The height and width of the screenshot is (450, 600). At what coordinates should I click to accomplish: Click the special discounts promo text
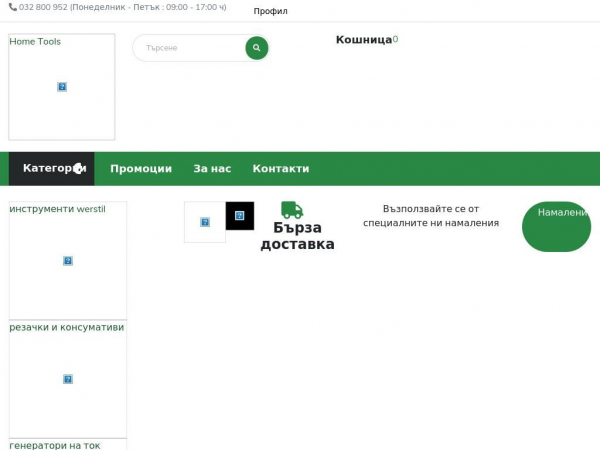coord(431,216)
